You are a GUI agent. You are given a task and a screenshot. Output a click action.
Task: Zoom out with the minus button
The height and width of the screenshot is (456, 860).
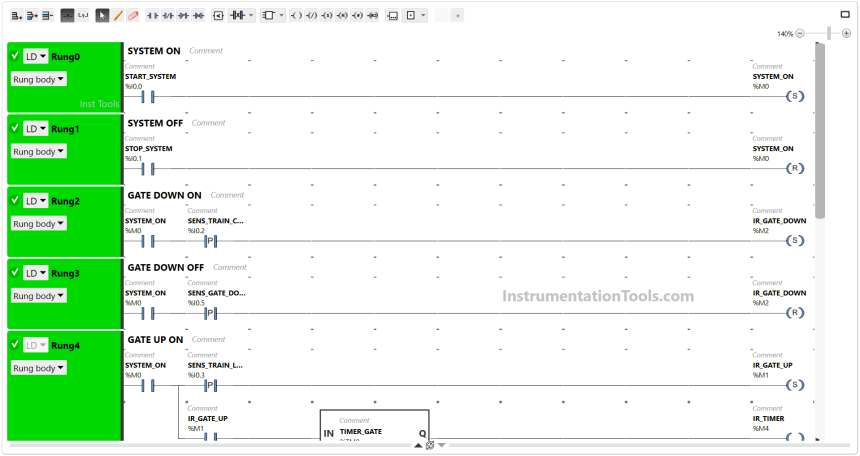click(800, 33)
